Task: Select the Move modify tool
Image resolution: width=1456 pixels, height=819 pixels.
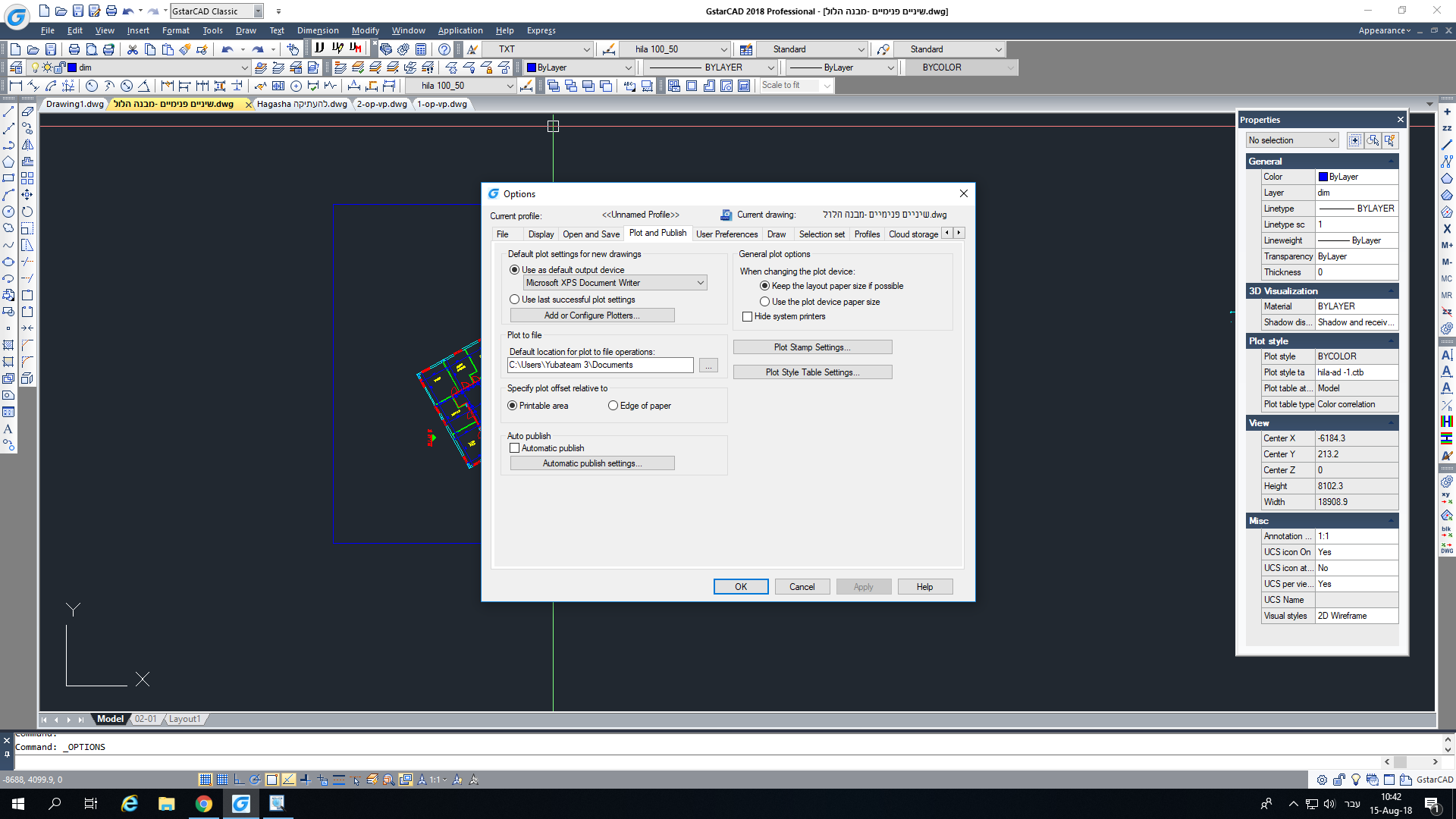Action: tap(27, 195)
